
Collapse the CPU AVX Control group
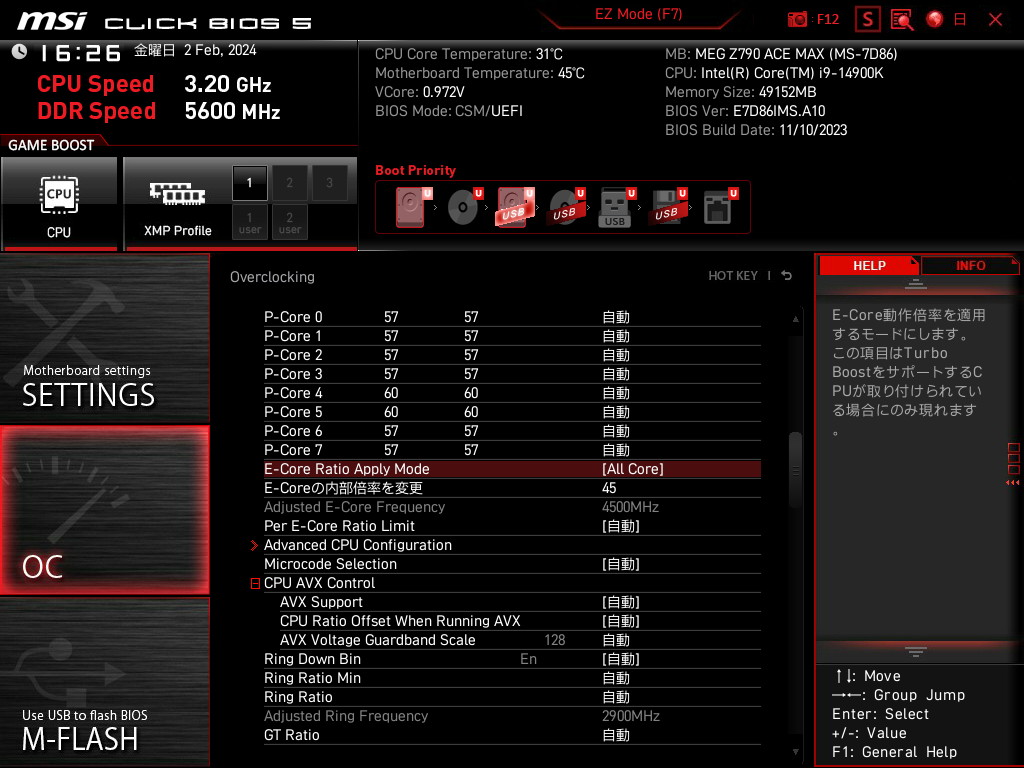pos(255,583)
